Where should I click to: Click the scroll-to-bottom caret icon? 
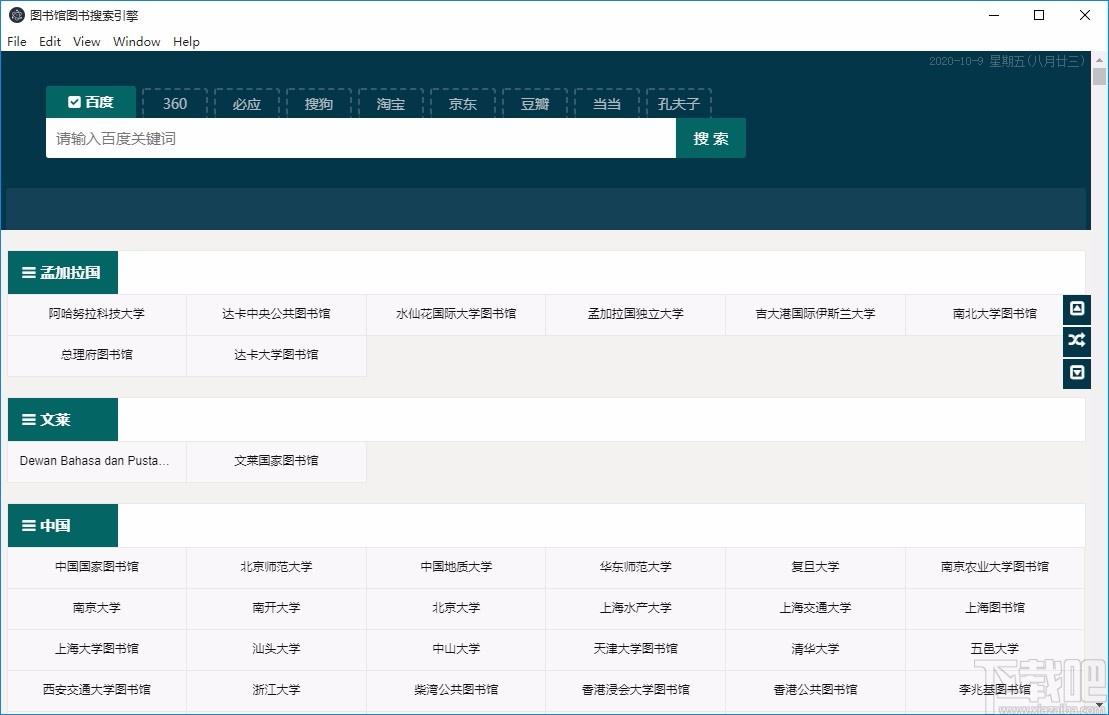click(x=1076, y=373)
